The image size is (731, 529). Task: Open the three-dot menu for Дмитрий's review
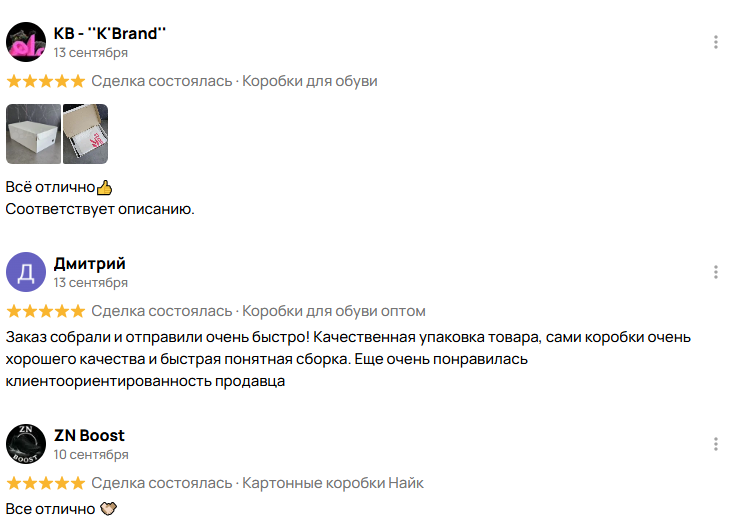coord(715,272)
